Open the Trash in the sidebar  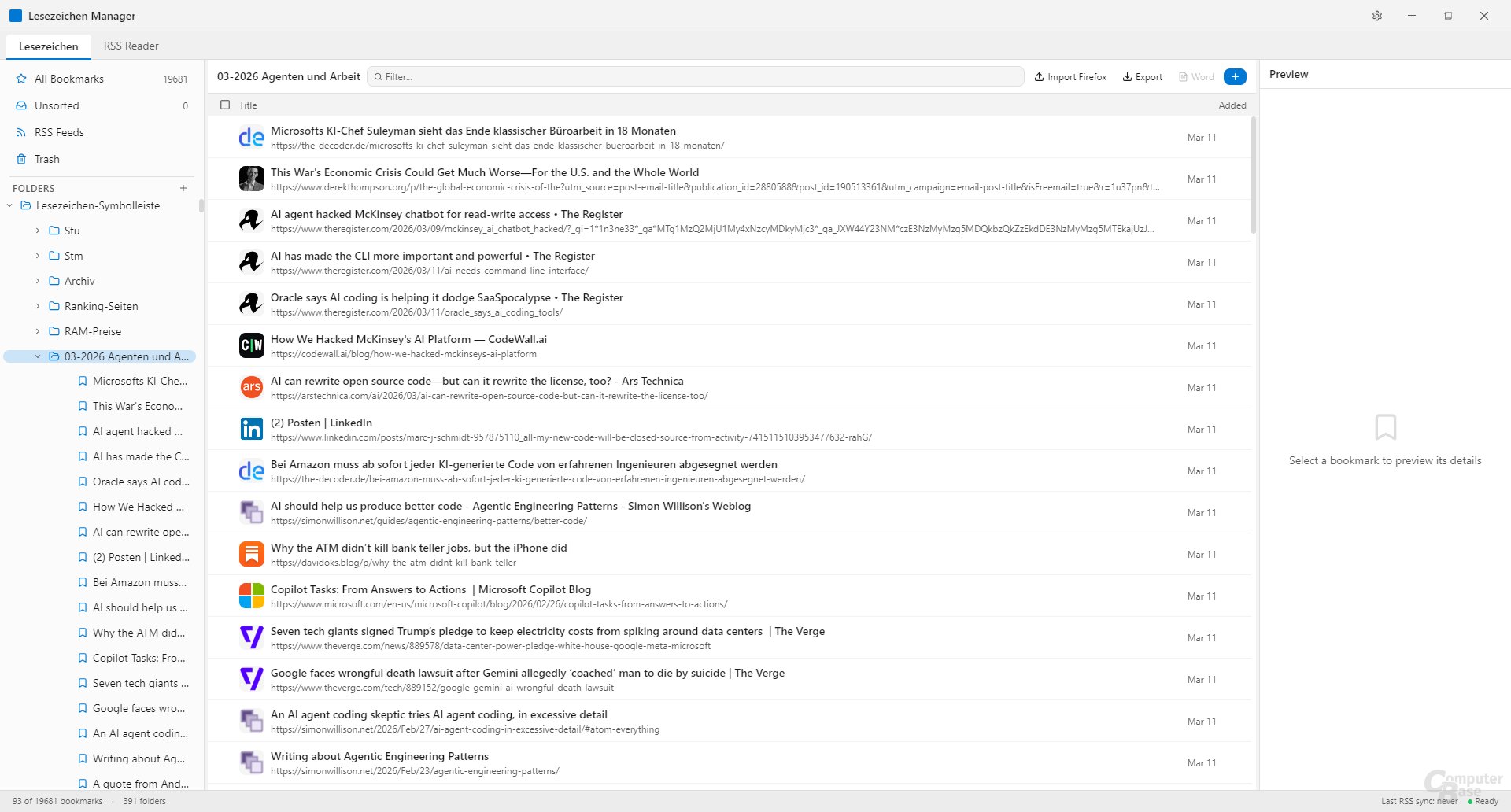(47, 159)
